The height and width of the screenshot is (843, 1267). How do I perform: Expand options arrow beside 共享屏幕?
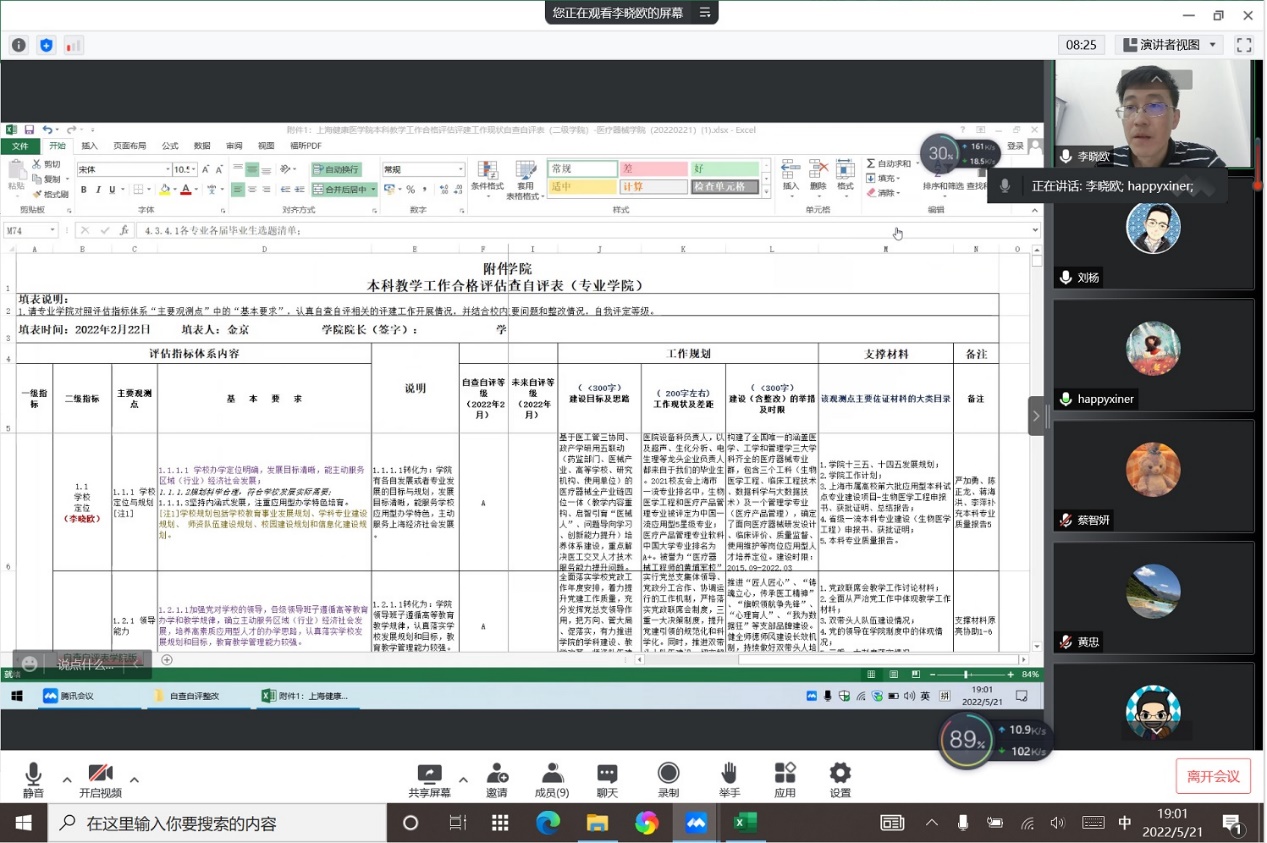point(463,780)
